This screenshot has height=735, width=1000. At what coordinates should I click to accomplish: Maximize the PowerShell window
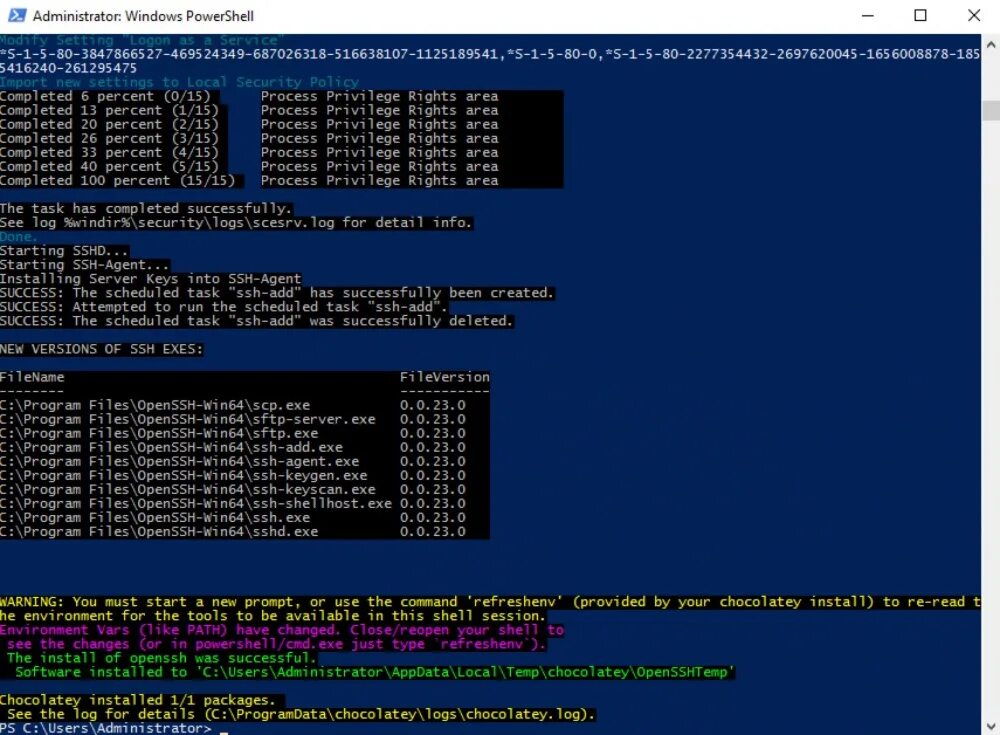920,15
